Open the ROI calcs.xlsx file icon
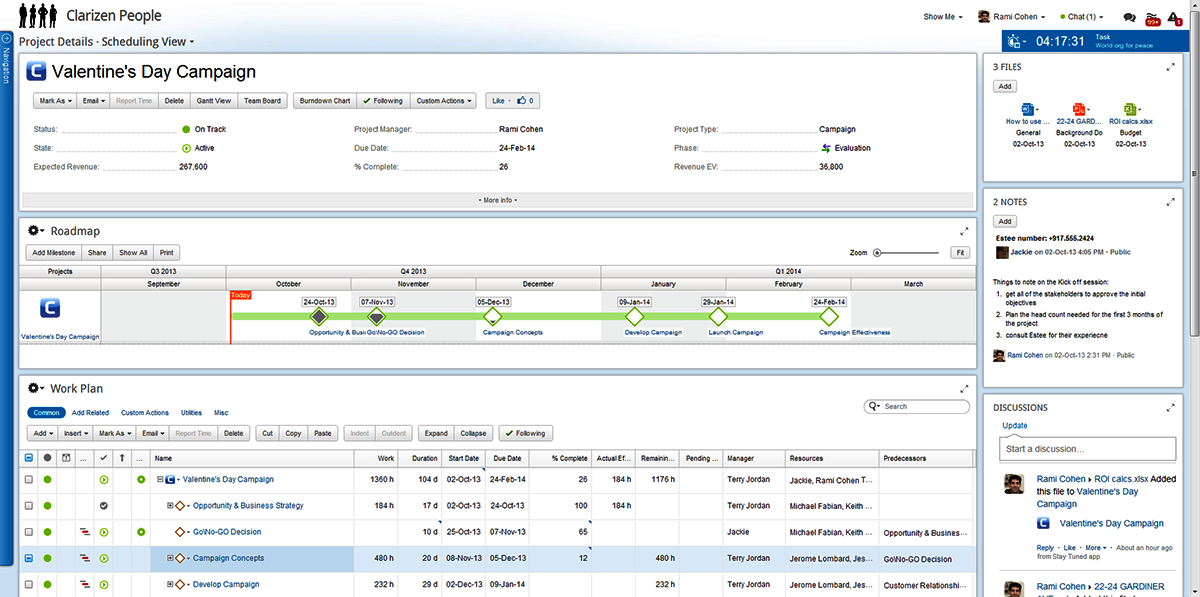This screenshot has width=1200, height=597. (1129, 109)
